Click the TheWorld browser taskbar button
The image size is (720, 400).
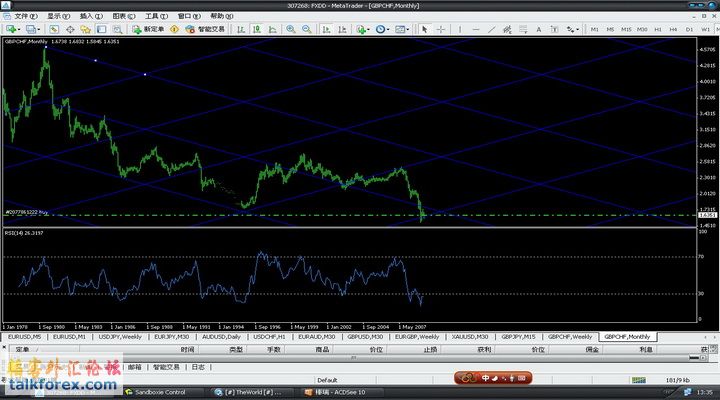pos(250,392)
